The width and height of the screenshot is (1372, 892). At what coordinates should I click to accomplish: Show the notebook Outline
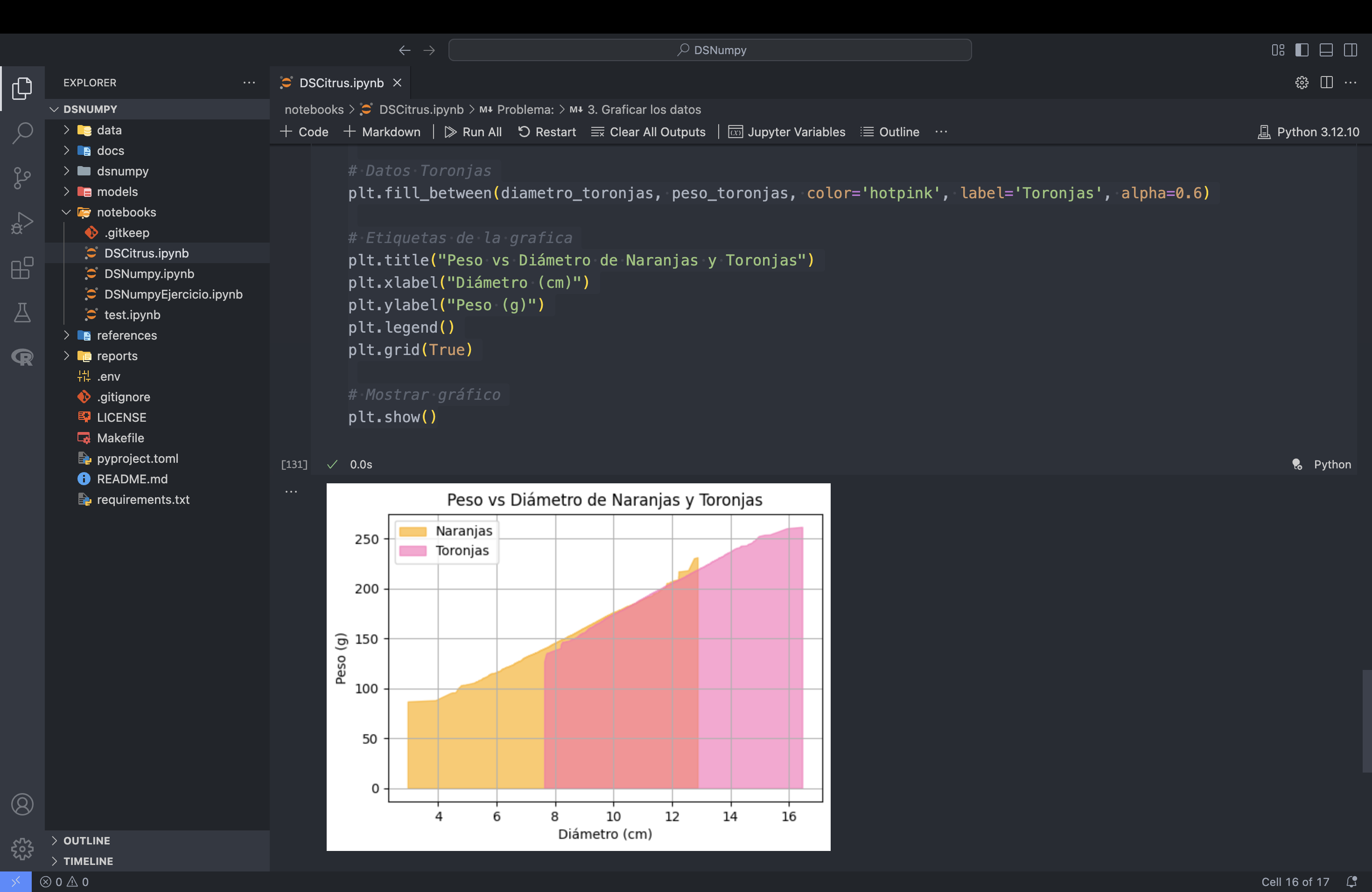pyautogui.click(x=890, y=132)
